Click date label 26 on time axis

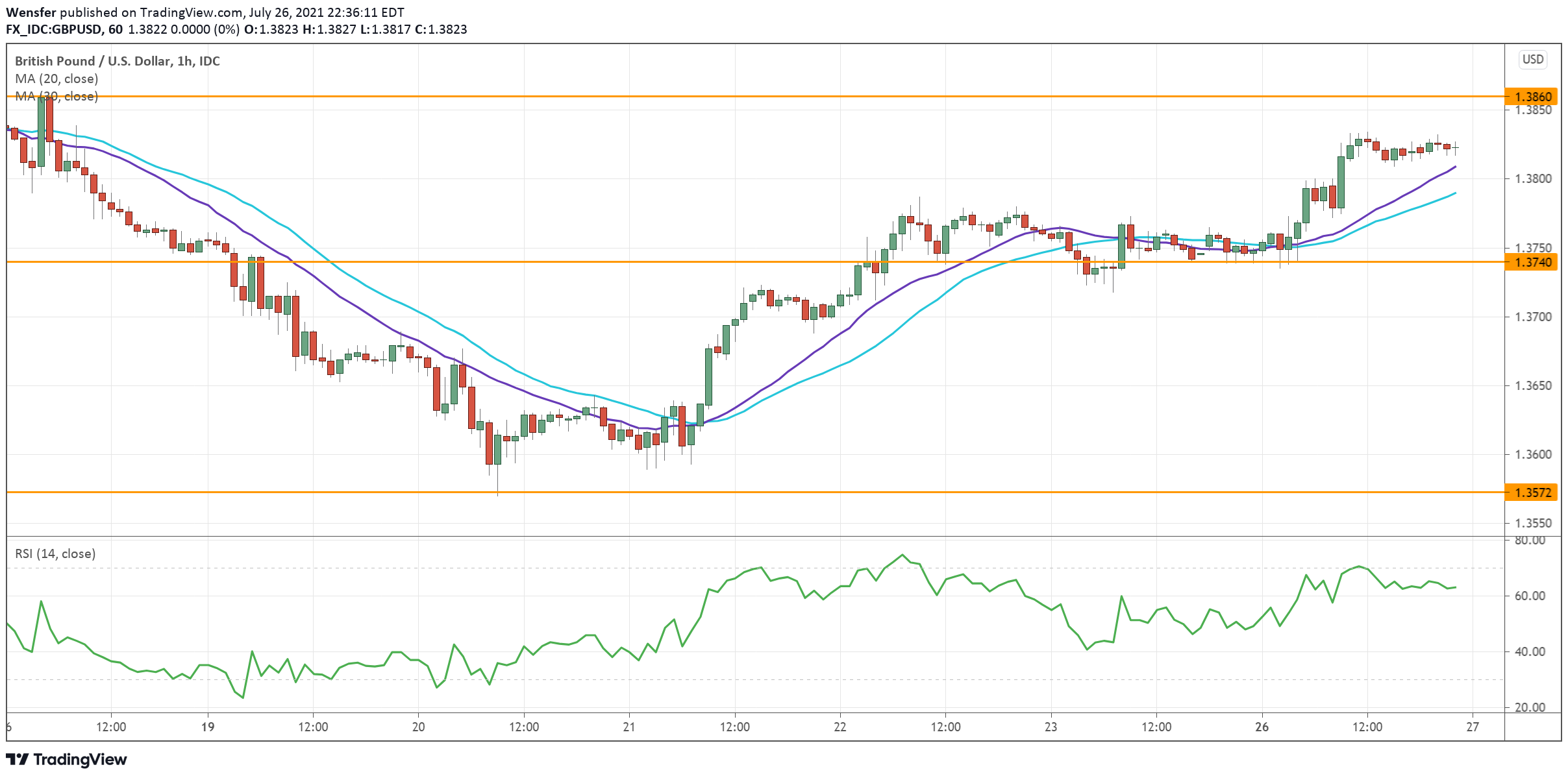tap(1262, 727)
